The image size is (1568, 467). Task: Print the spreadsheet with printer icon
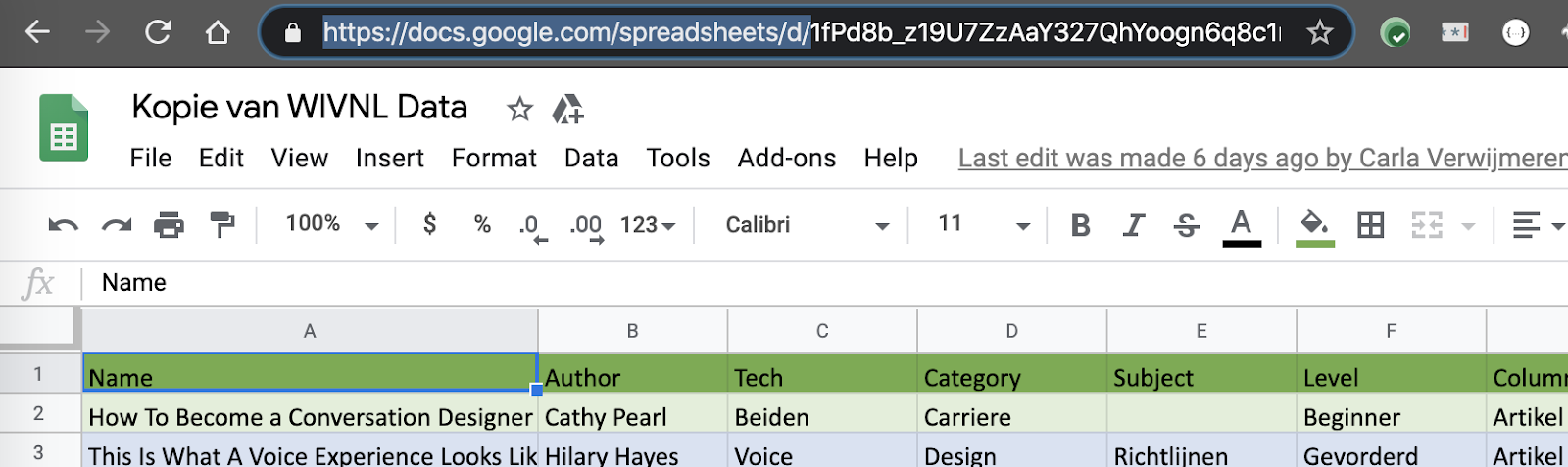coord(169,226)
